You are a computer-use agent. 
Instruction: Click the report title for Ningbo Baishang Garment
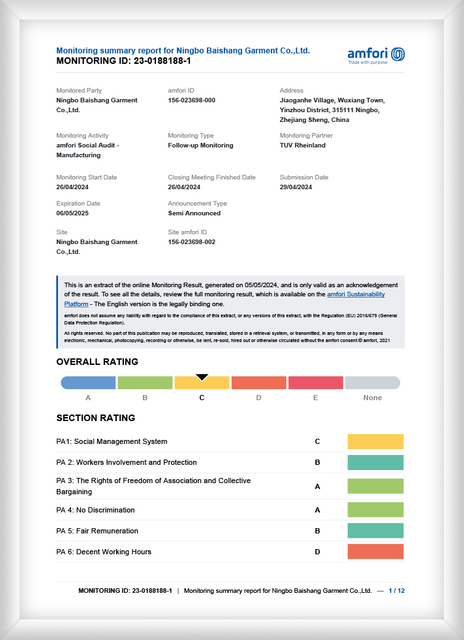pos(183,51)
